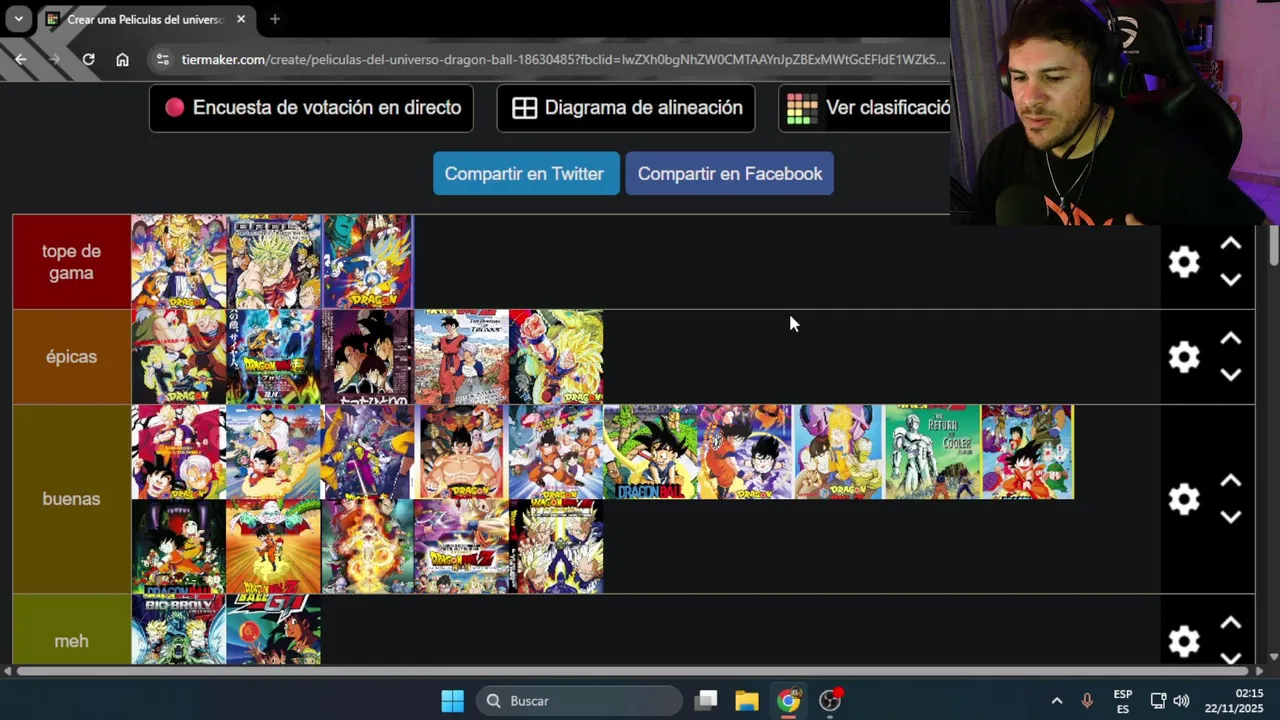Select History of Trunks poster in épicas row
The width and height of the screenshot is (1280, 720).
[461, 357]
